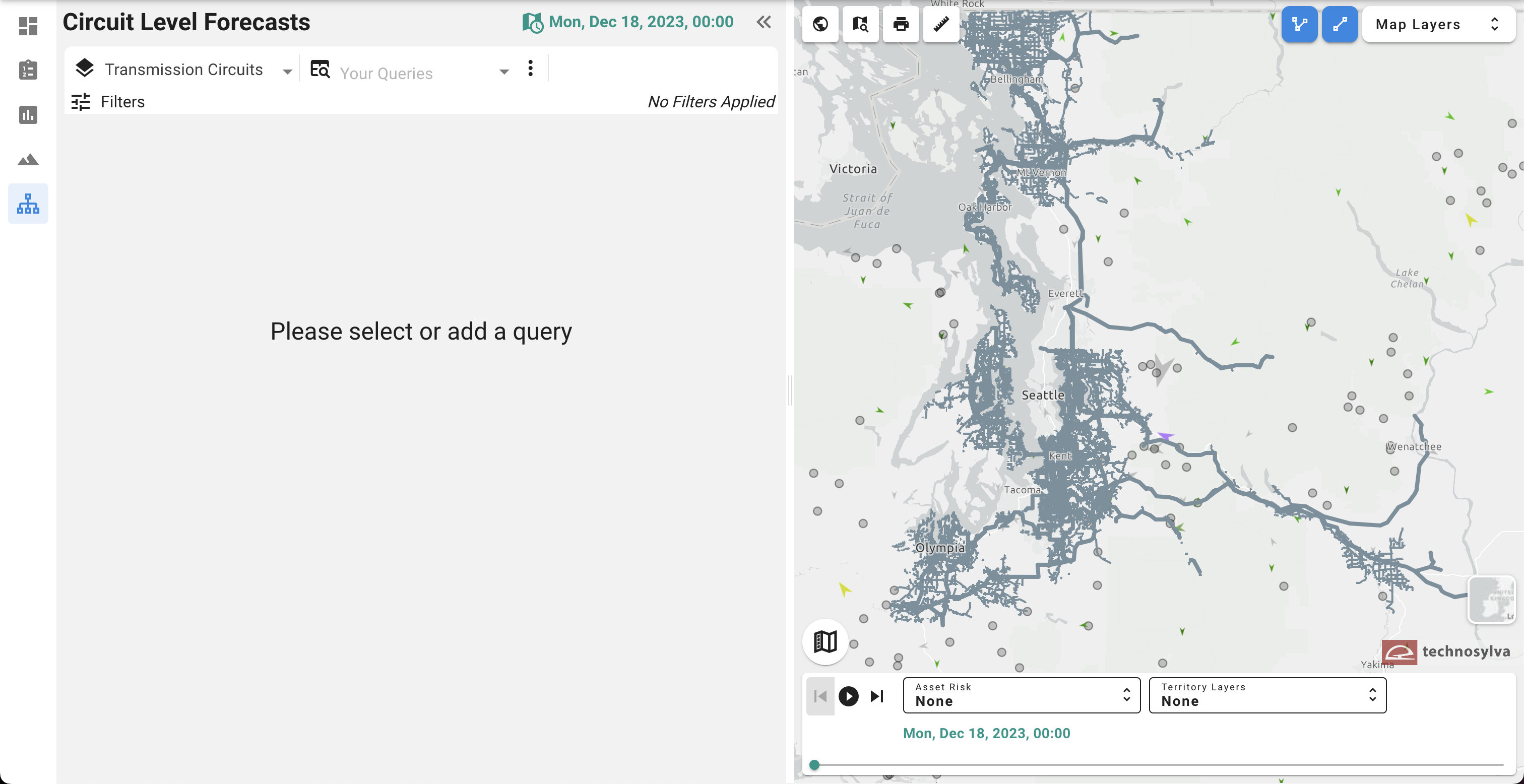Toggle the blue network branch button
The image size is (1524, 784).
click(1299, 24)
